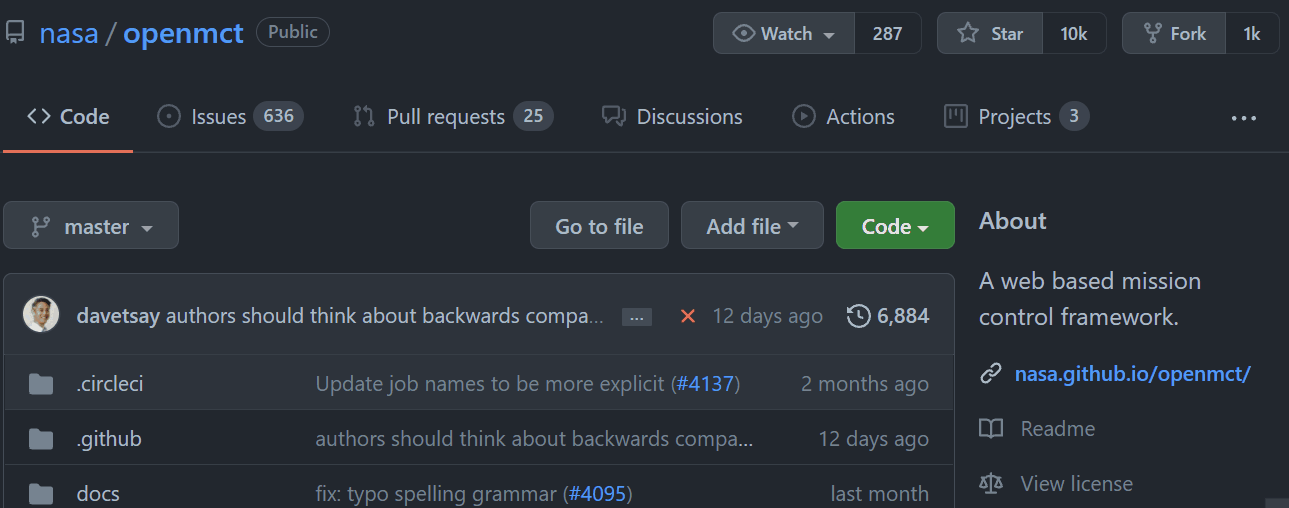Fork the openmct repository
This screenshot has width=1289, height=508.
(x=1174, y=33)
